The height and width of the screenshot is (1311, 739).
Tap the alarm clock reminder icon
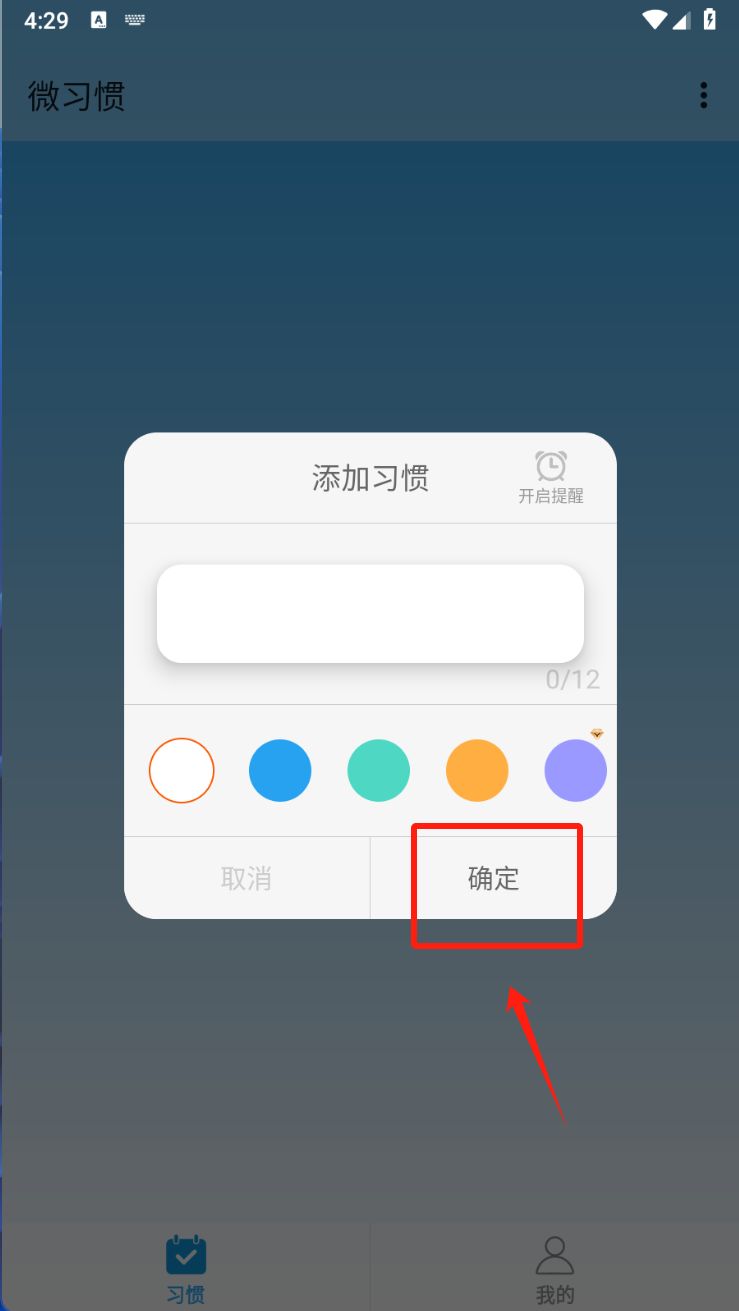[551, 466]
